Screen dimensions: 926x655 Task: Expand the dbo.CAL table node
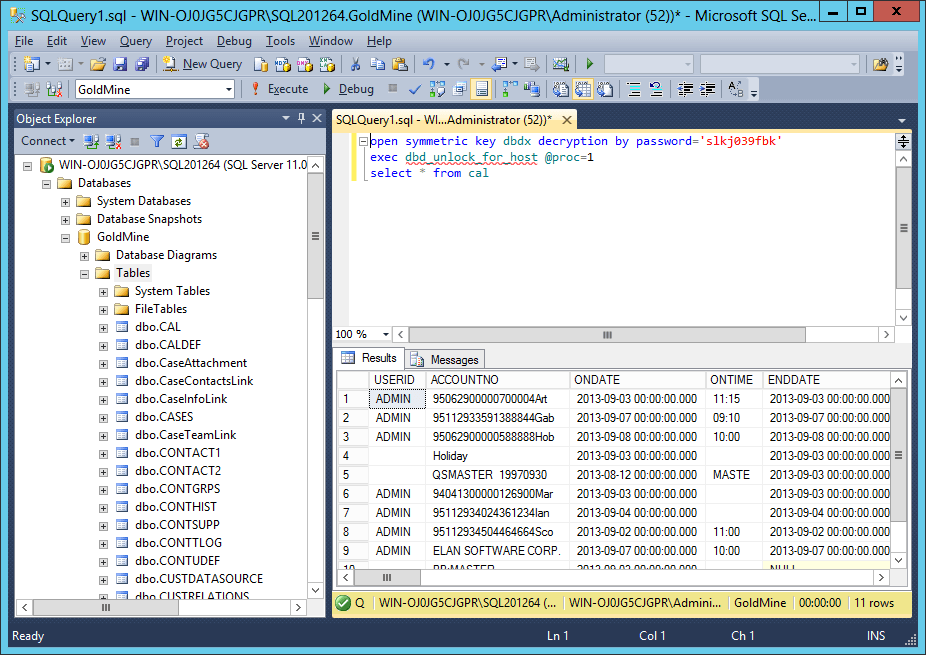[x=104, y=327]
